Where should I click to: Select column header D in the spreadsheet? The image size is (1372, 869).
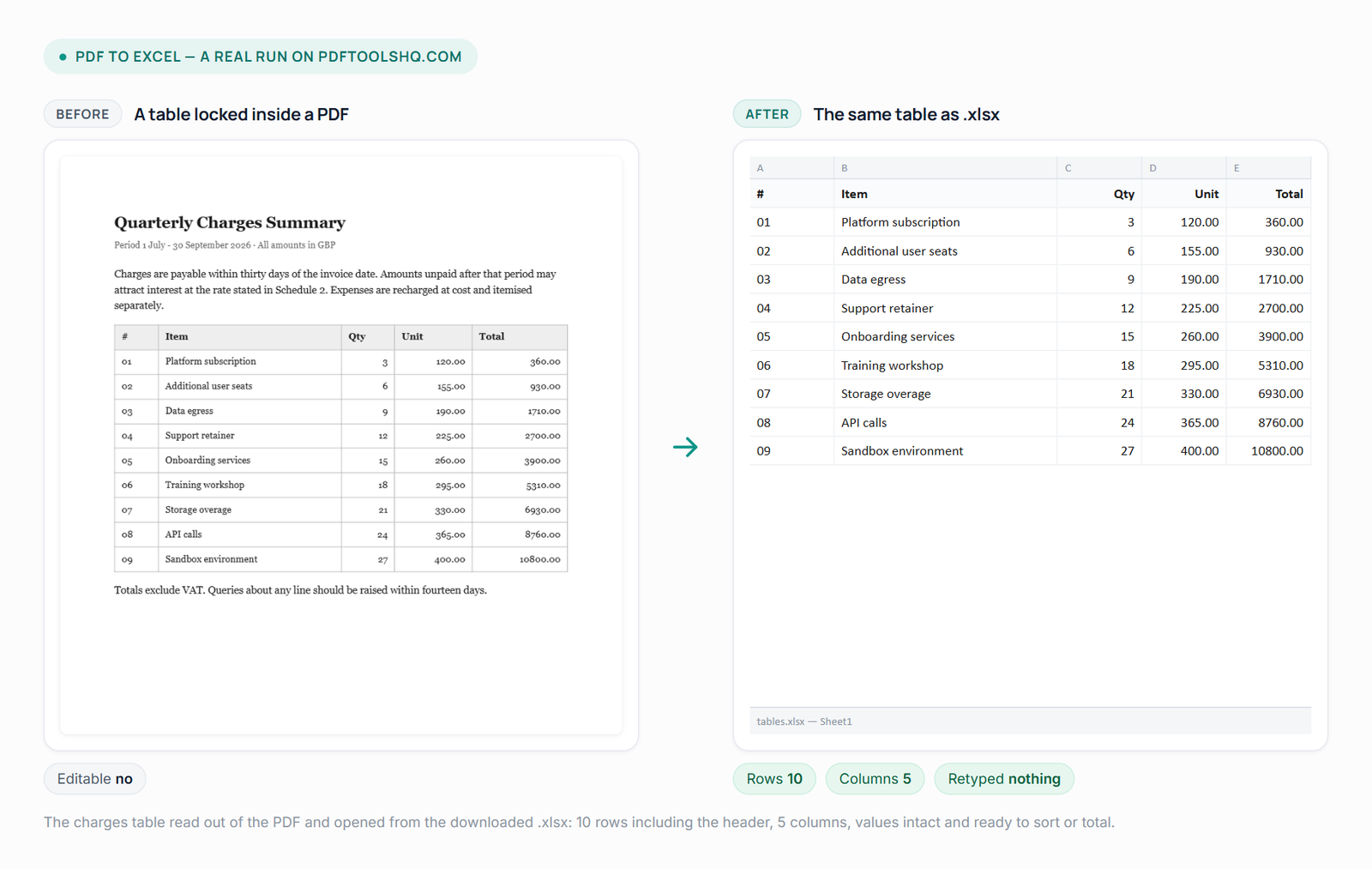[x=1183, y=168]
